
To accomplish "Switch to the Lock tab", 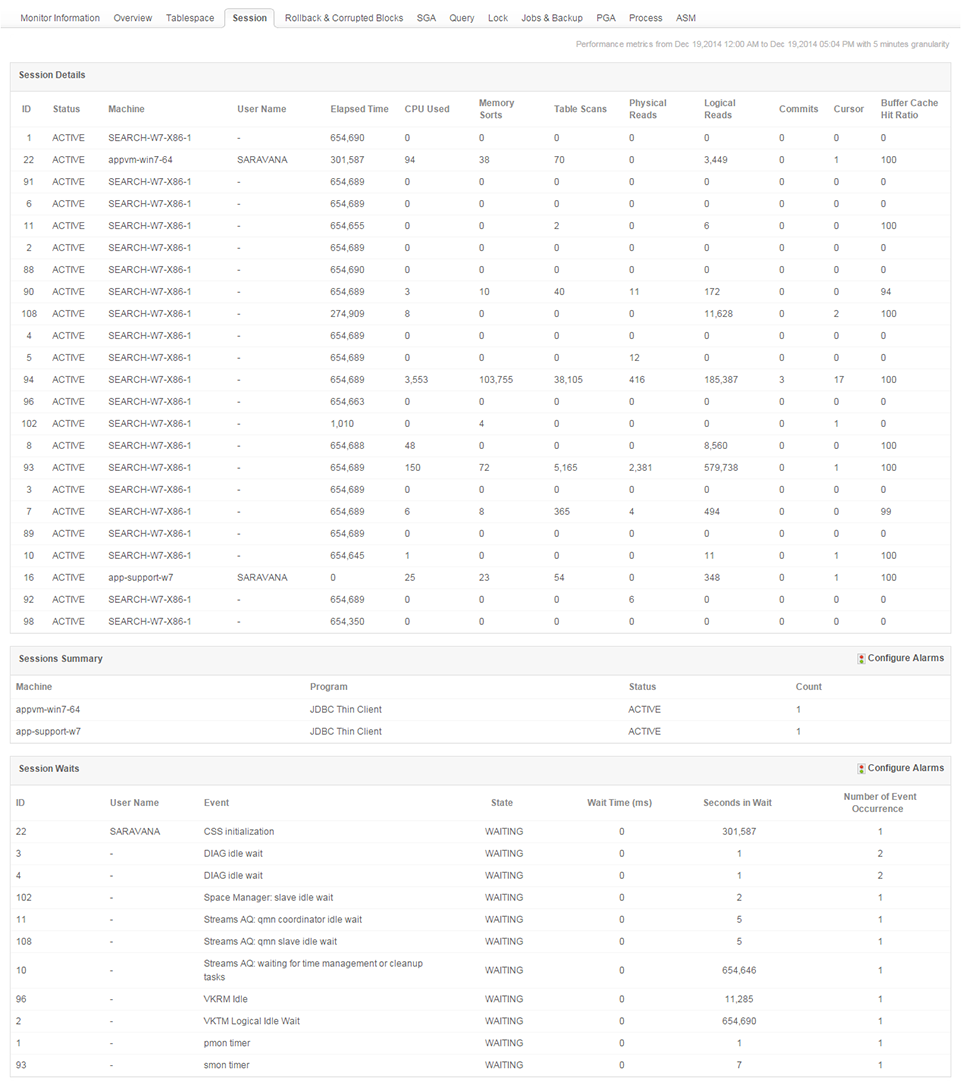I will tap(498, 18).
